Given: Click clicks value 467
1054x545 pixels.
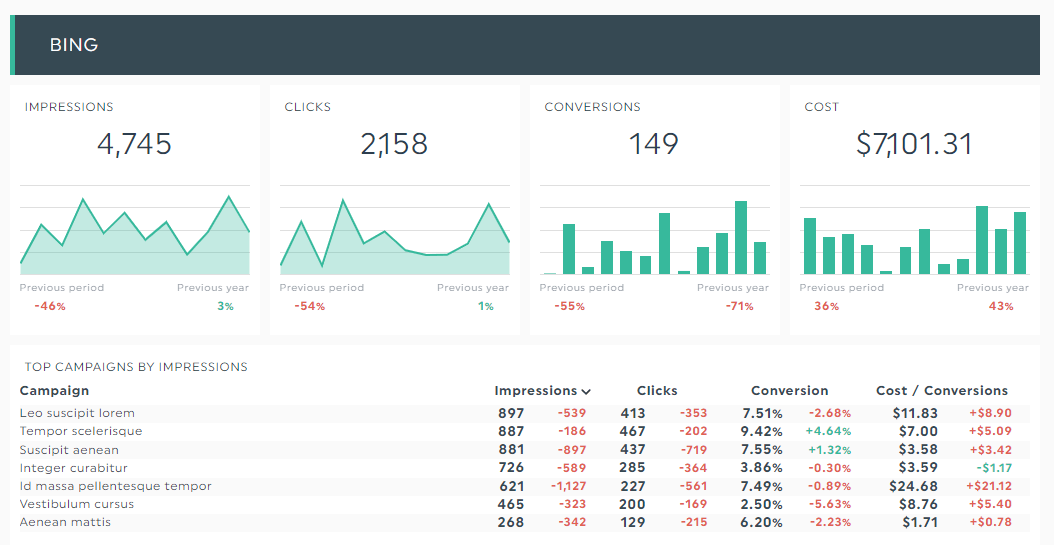Looking at the screenshot, I should pyautogui.click(x=633, y=431).
